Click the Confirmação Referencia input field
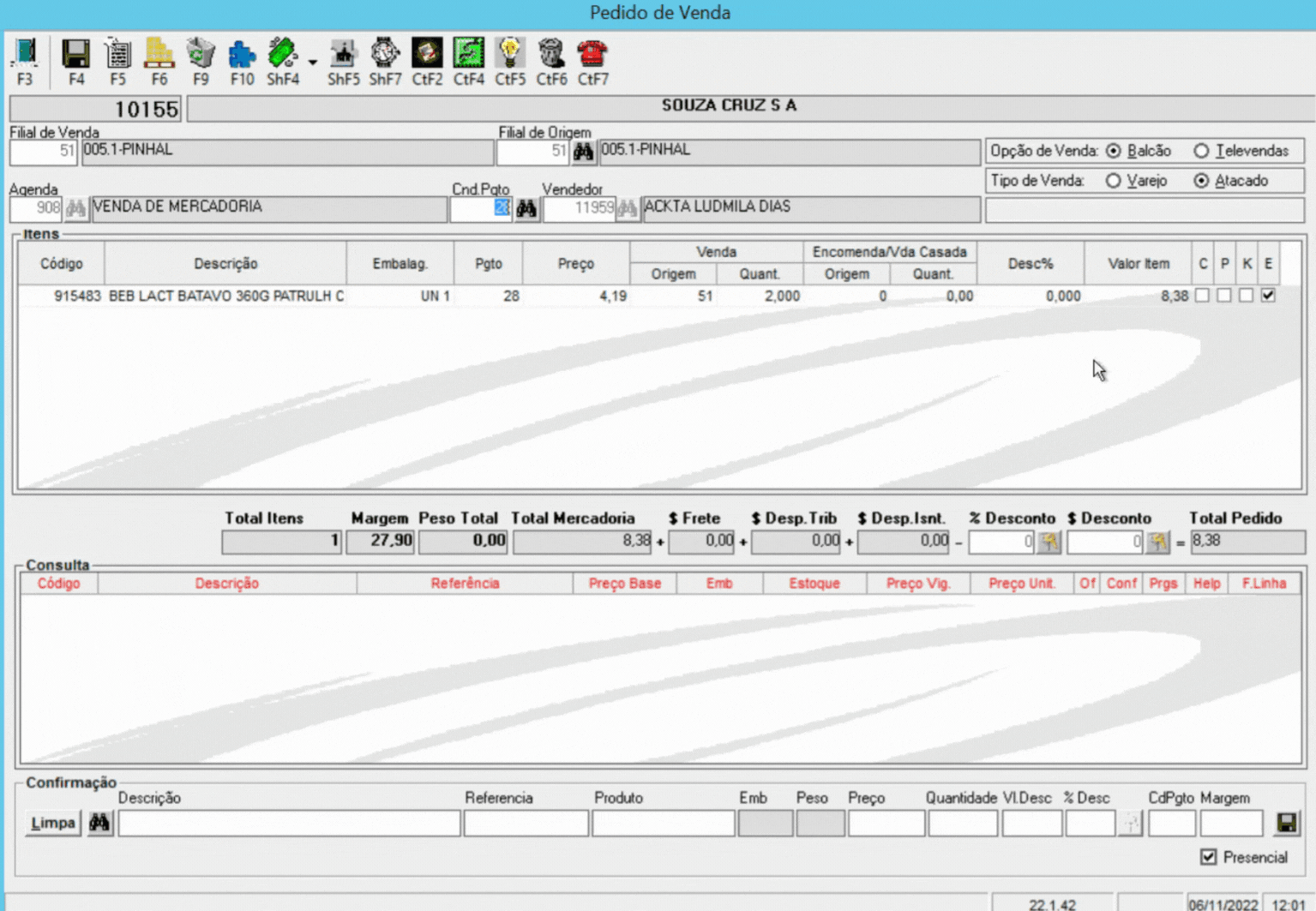Viewport: 1316px width, 911px height. pyautogui.click(x=526, y=823)
